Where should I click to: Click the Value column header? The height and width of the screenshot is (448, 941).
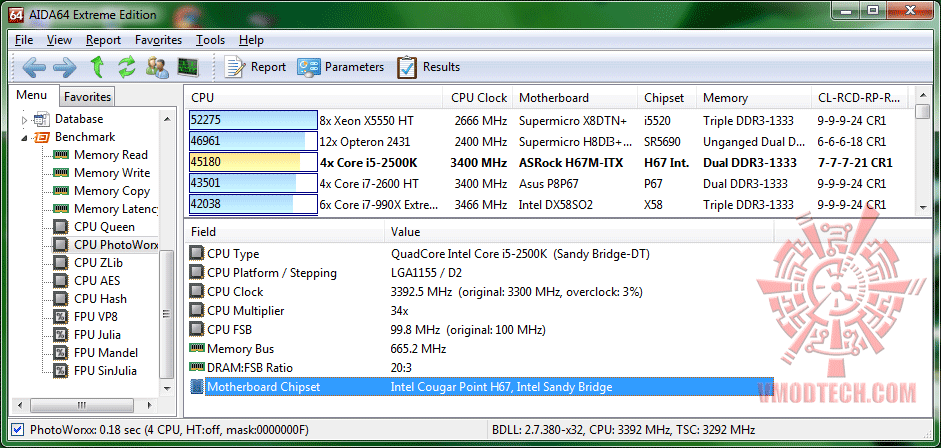(579, 231)
